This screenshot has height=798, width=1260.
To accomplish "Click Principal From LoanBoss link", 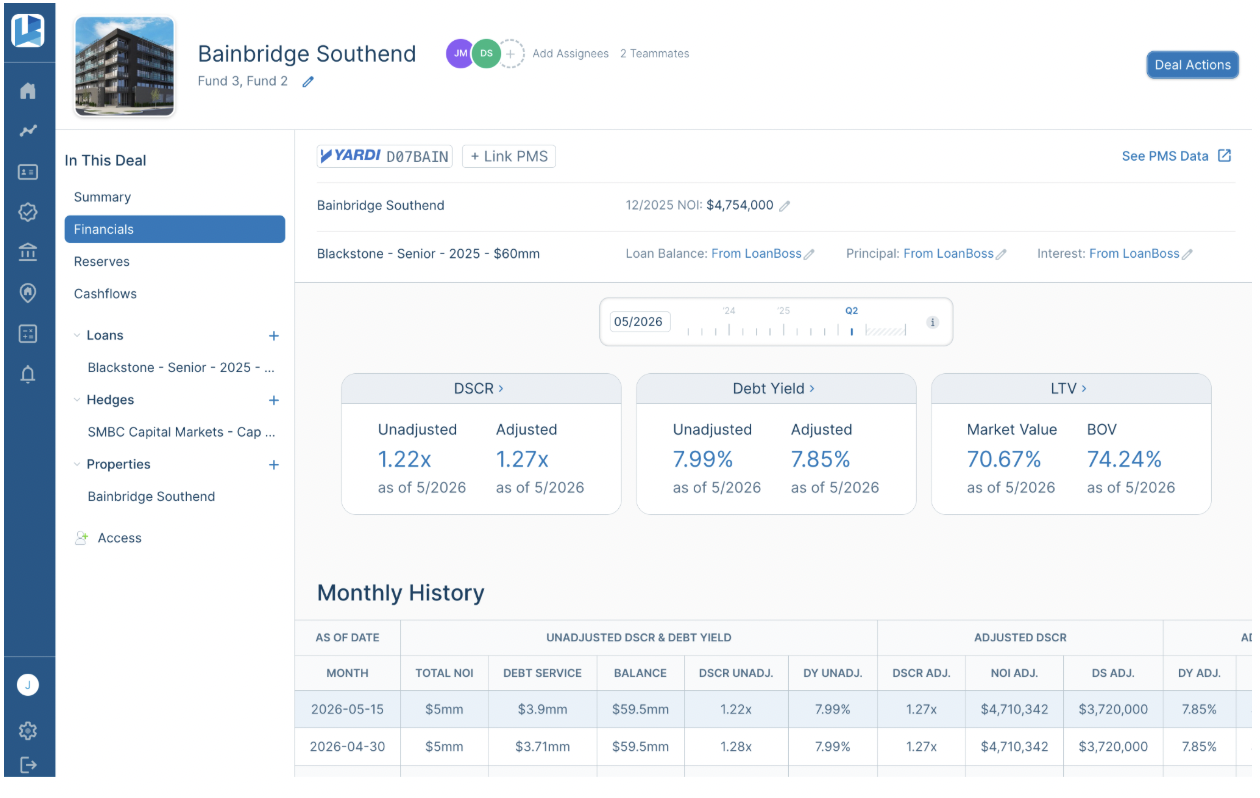I will [x=948, y=254].
